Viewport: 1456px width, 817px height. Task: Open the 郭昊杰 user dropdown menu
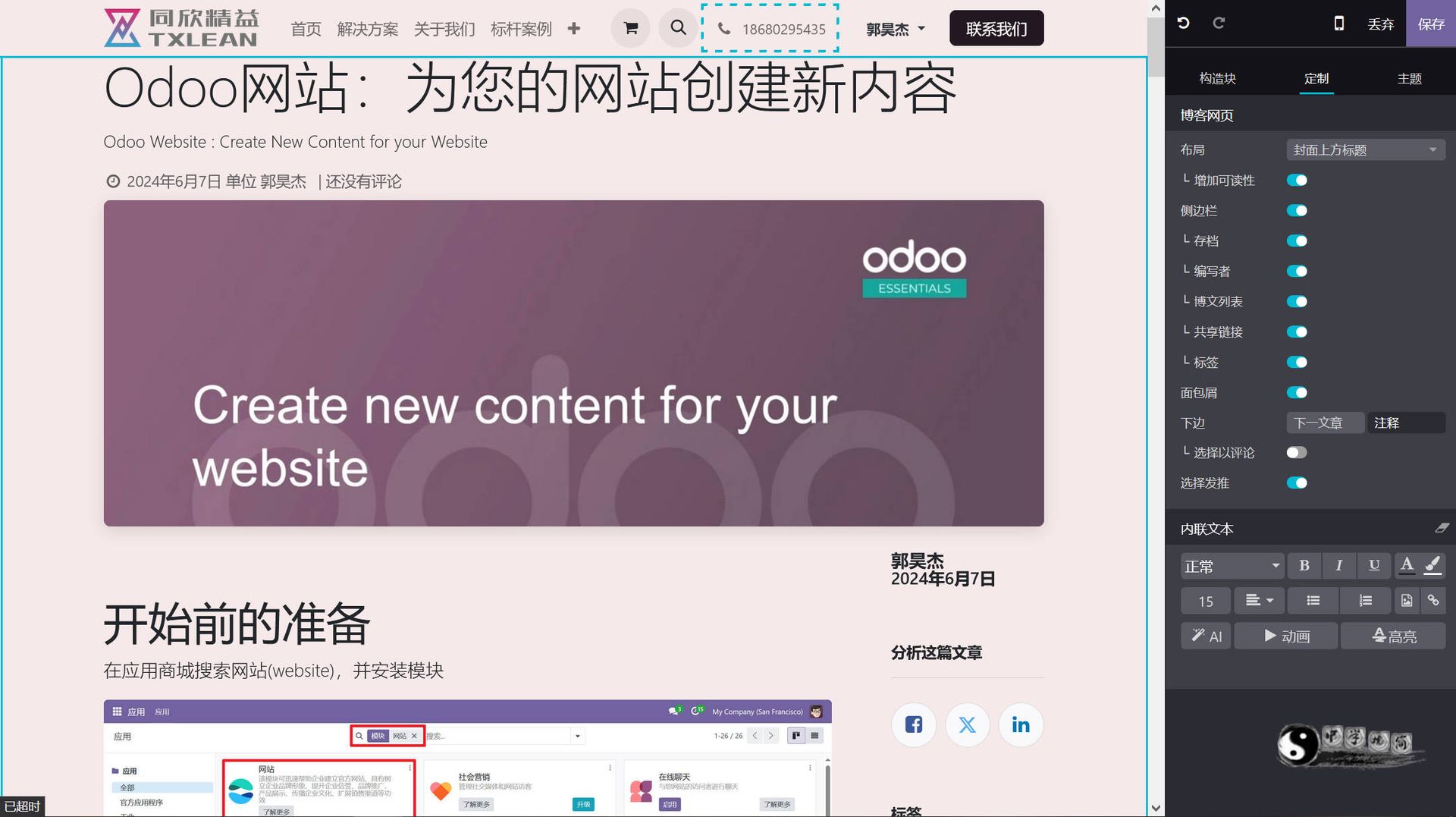896,29
